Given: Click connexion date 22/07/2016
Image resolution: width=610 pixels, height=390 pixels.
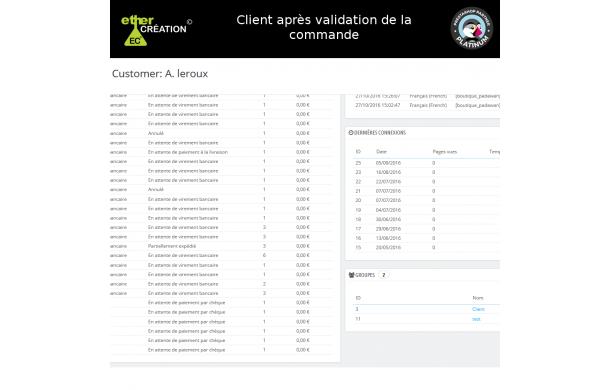Looking at the screenshot, I should point(388,182).
